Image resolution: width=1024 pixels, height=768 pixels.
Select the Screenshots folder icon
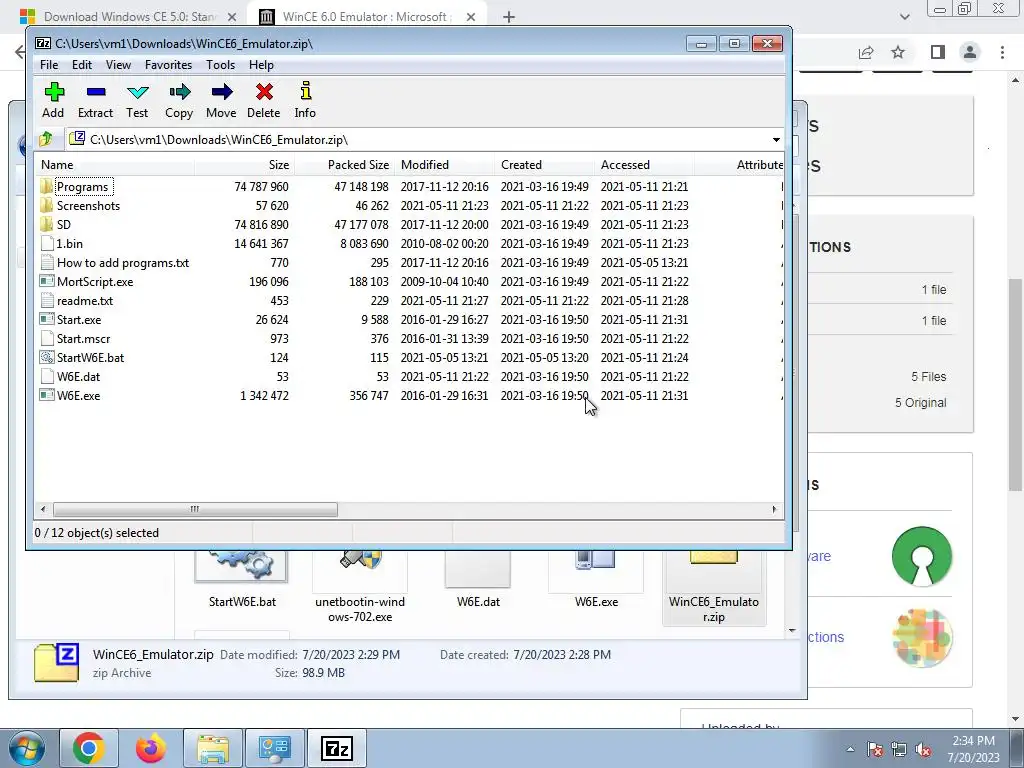pyautogui.click(x=46, y=206)
